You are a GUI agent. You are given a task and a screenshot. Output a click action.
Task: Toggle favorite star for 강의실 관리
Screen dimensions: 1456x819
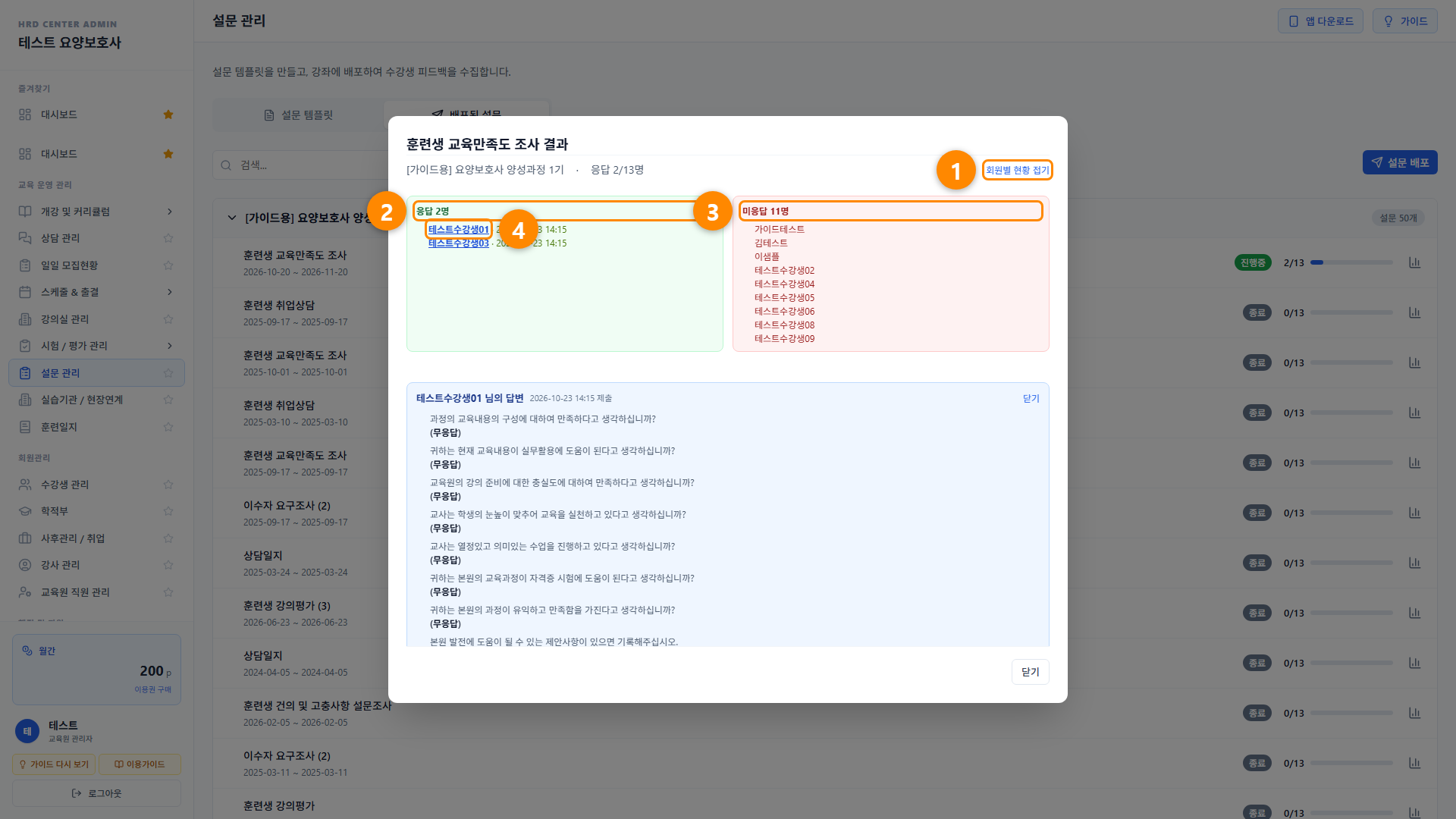coord(168,319)
